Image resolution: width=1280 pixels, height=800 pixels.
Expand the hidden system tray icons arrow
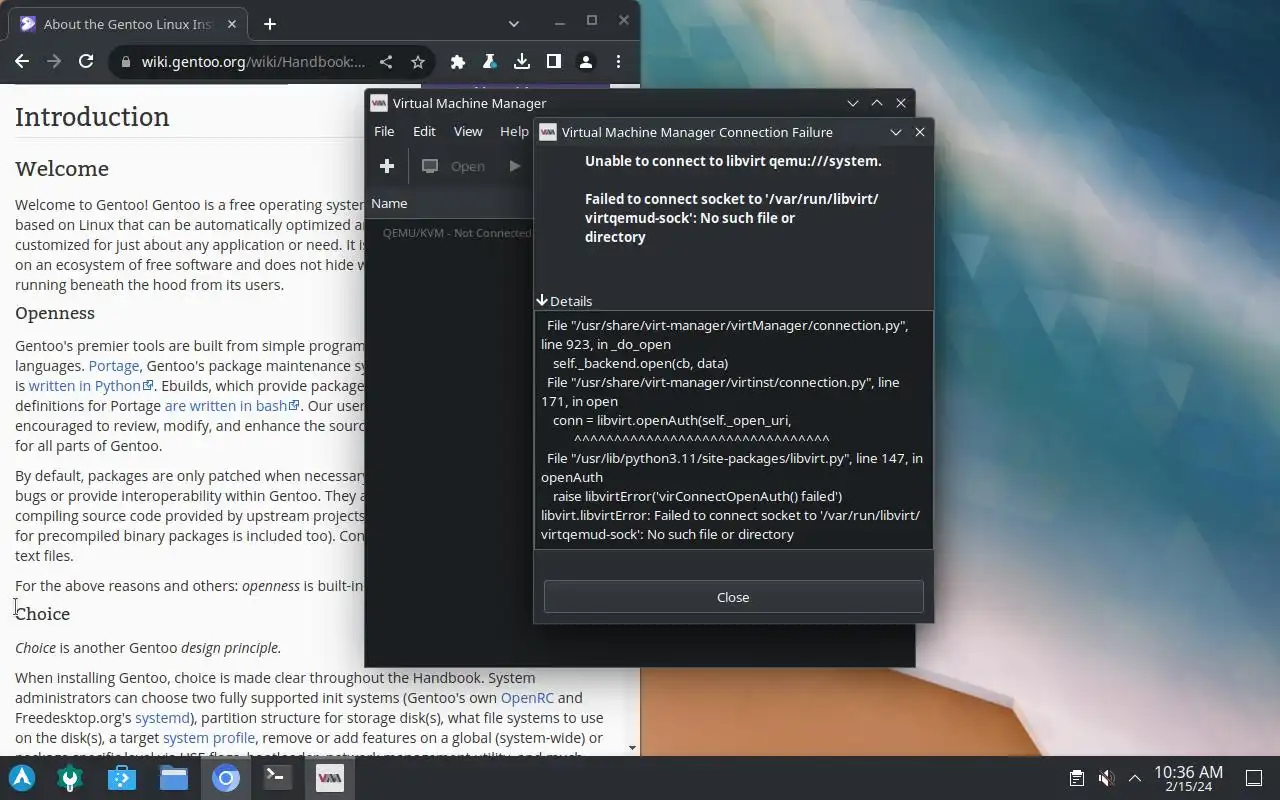(x=1135, y=778)
